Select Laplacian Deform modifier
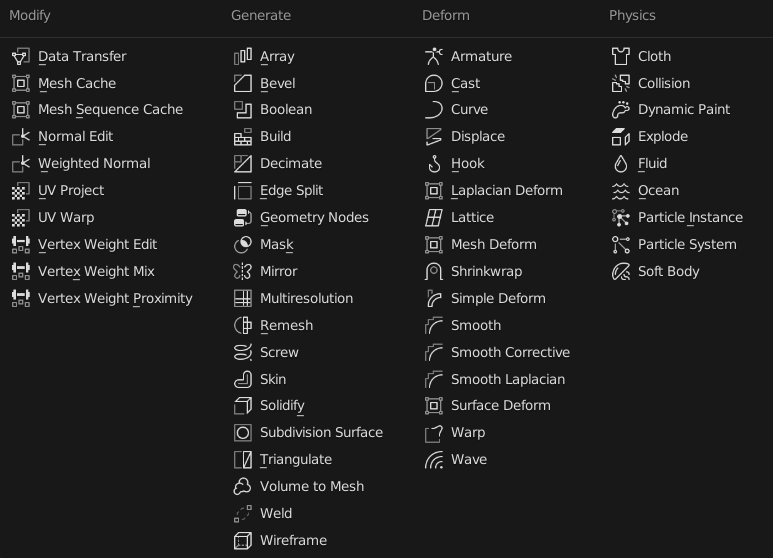773x558 pixels. [x=494, y=191]
